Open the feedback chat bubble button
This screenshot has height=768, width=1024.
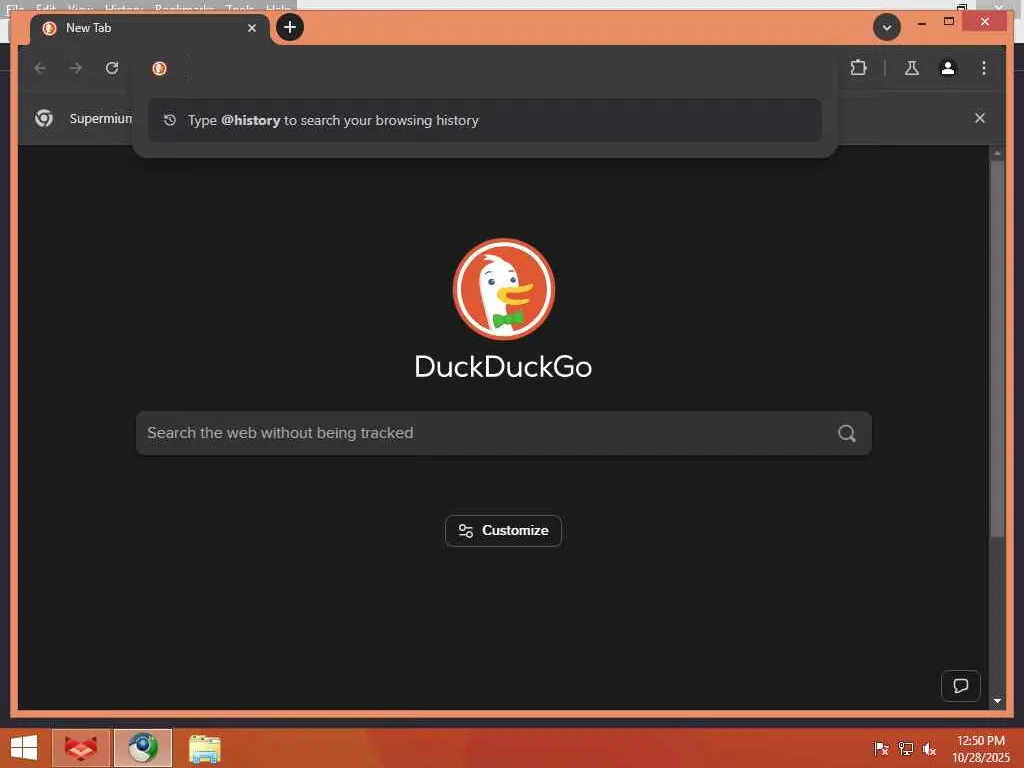pos(961,686)
